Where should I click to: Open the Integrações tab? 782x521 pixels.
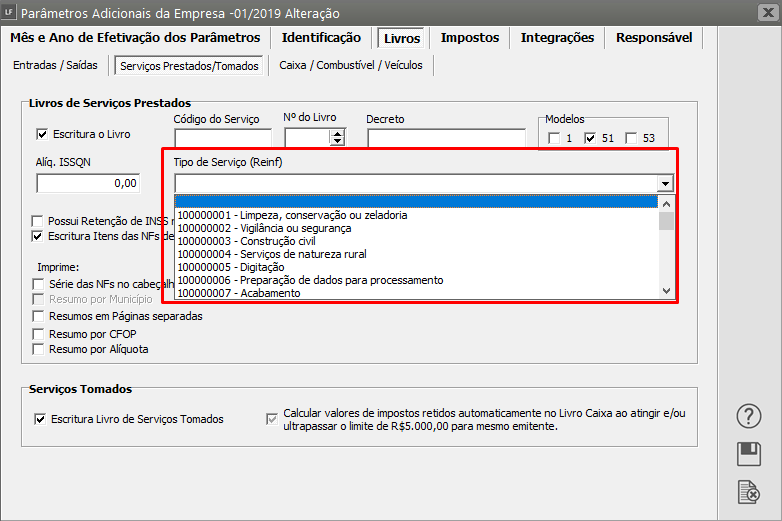tap(557, 38)
